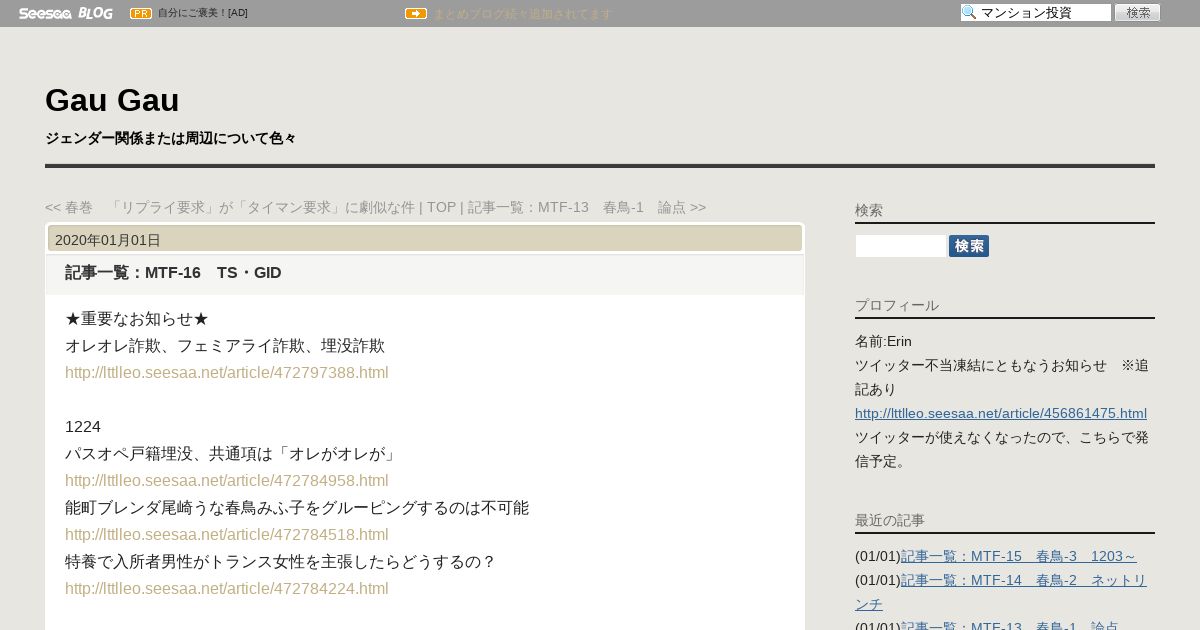Click the プロフィール sidebar heading

click(897, 305)
